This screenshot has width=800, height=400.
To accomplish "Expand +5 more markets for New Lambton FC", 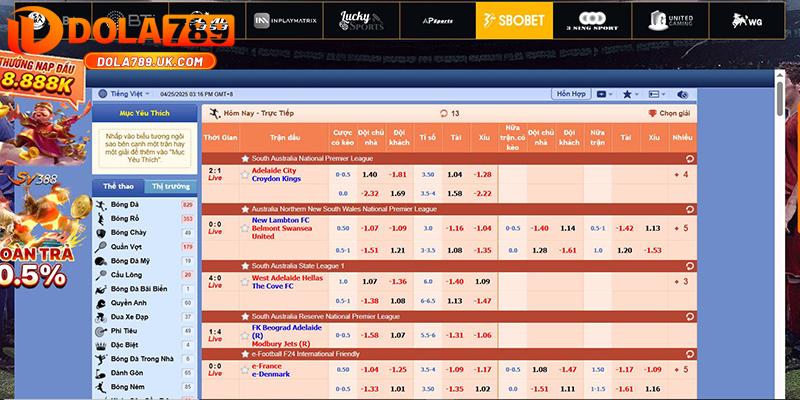I will tap(681, 228).
